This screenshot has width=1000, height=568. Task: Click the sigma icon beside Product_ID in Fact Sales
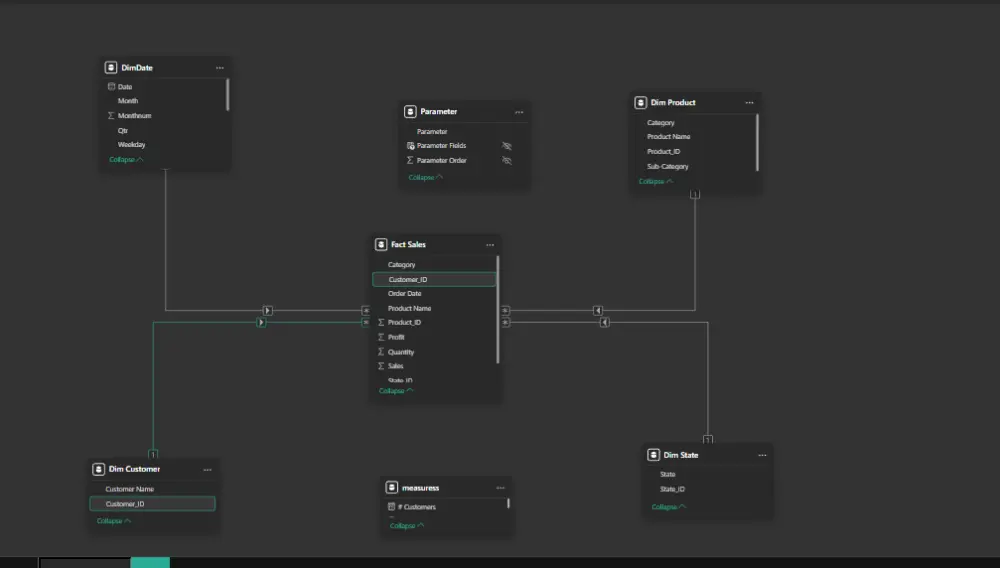point(381,323)
